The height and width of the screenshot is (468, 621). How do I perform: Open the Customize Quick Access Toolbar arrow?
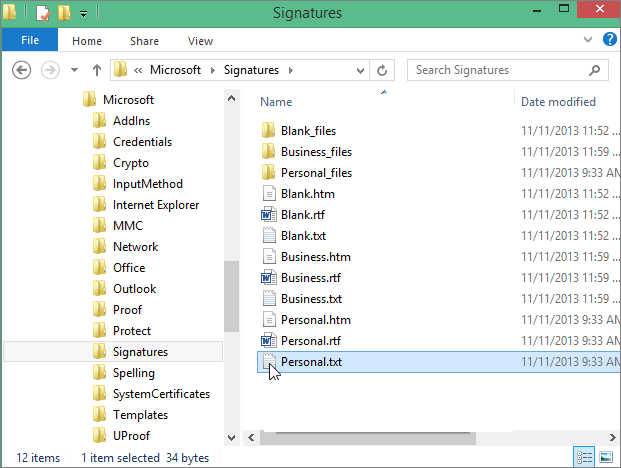[83, 14]
